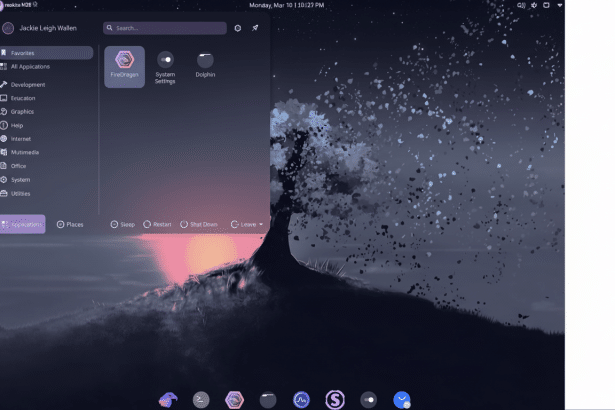This screenshot has height=410, width=615.
Task: Click the Garuda eagle icon in the dock
Action: 168,400
